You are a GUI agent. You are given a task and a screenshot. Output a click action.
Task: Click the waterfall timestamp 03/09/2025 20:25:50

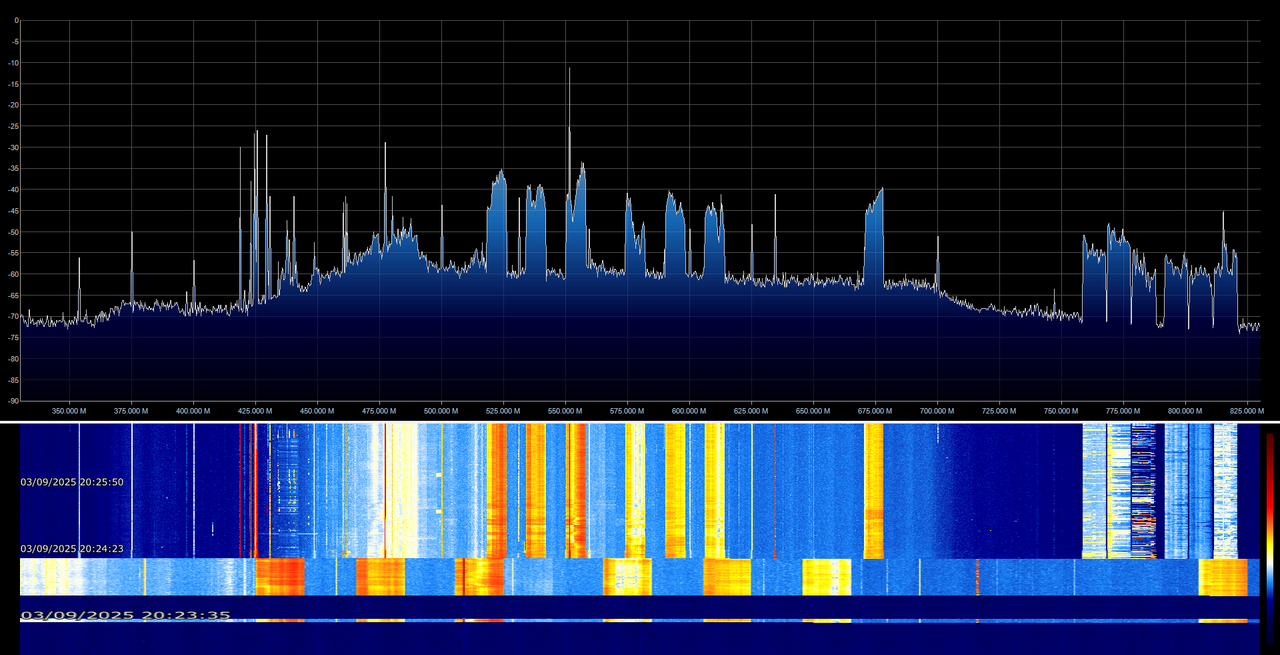pos(72,482)
